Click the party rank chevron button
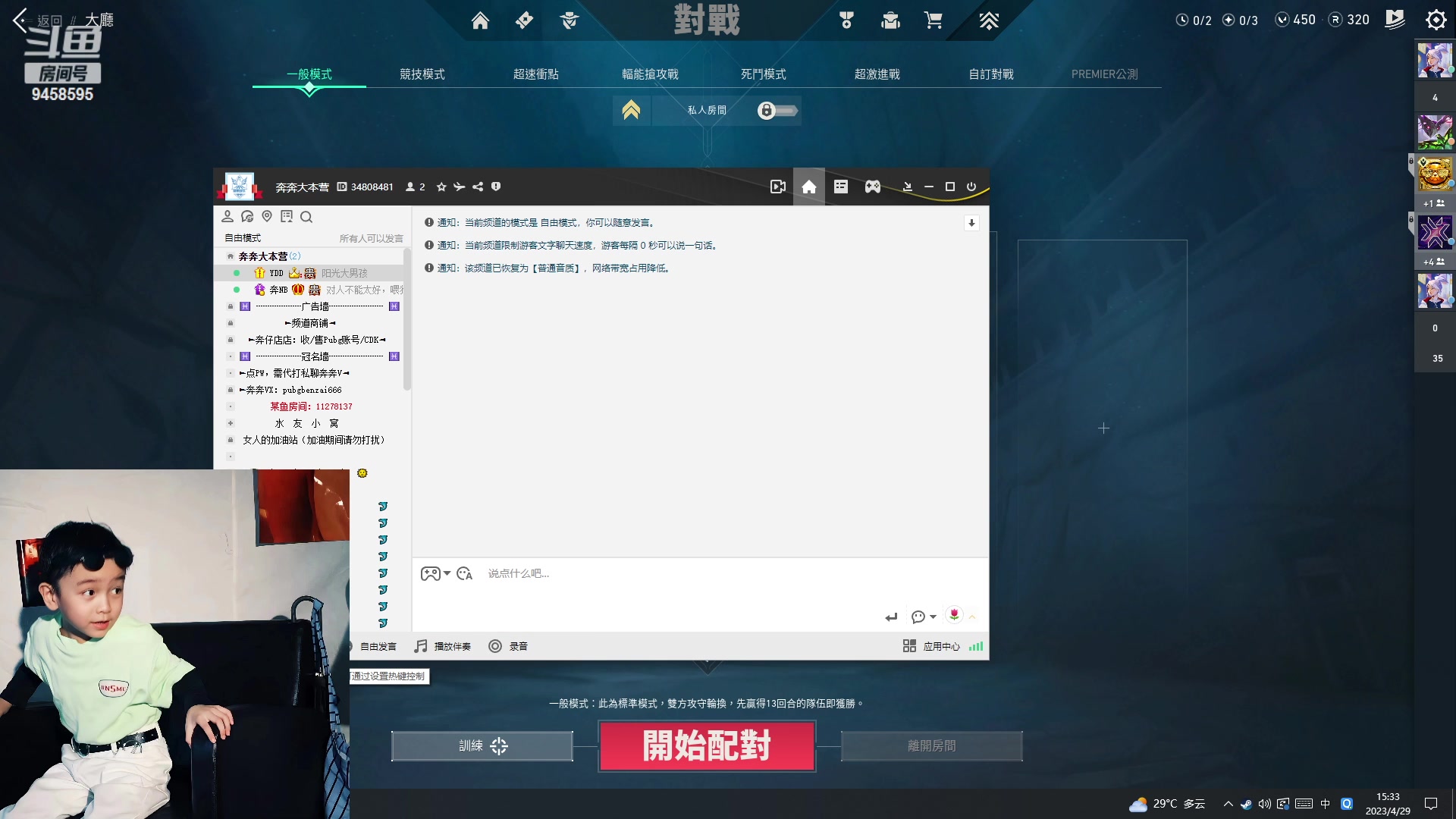Viewport: 1456px width, 819px height. pyautogui.click(x=631, y=111)
